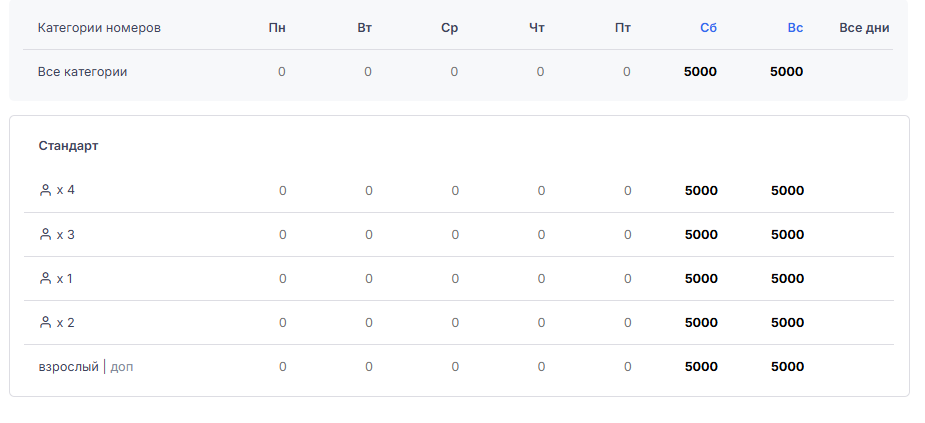Image resolution: width=925 pixels, height=423 pixels.
Task: Select the Сб column header
Action: point(708,28)
